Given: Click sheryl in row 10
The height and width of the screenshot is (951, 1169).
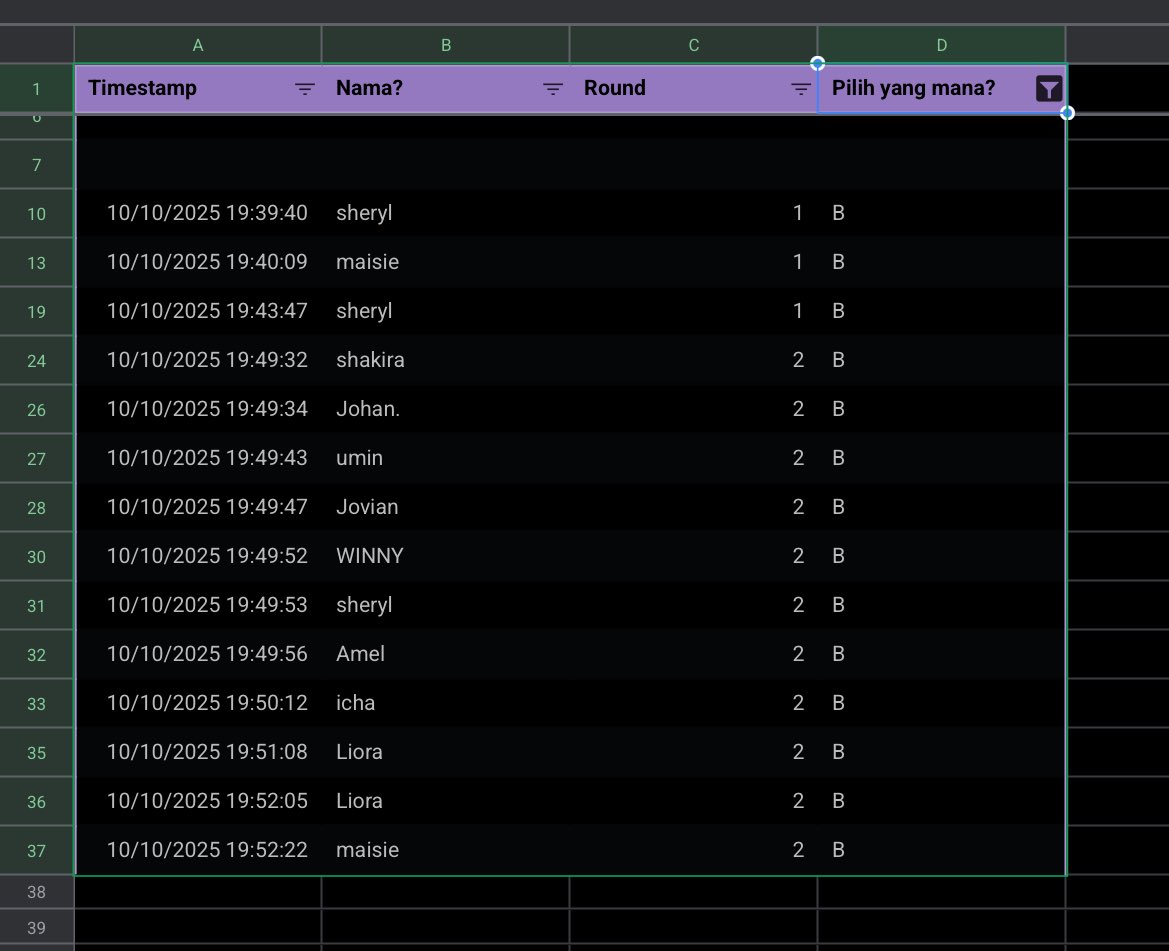Looking at the screenshot, I should (x=446, y=213).
